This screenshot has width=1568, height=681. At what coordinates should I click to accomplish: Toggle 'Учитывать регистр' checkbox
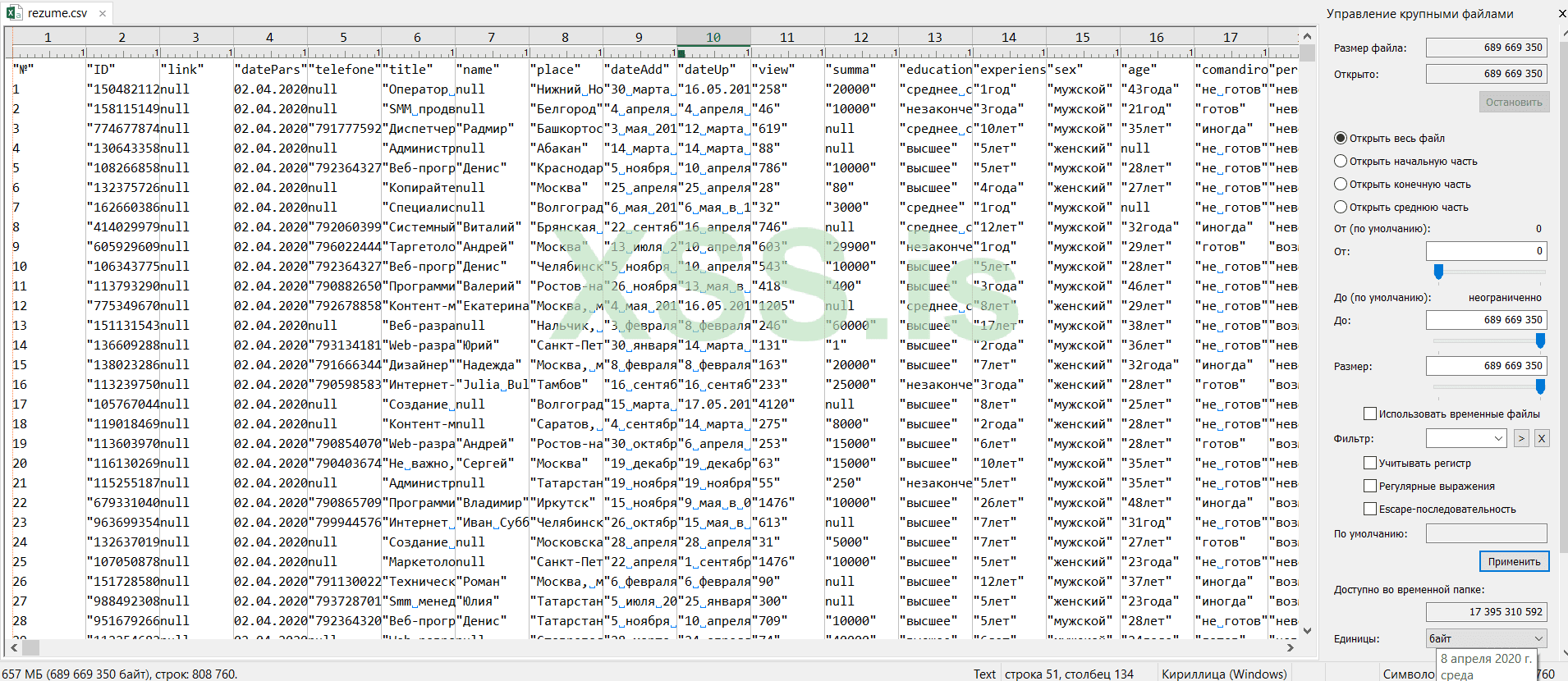pyautogui.click(x=1370, y=463)
